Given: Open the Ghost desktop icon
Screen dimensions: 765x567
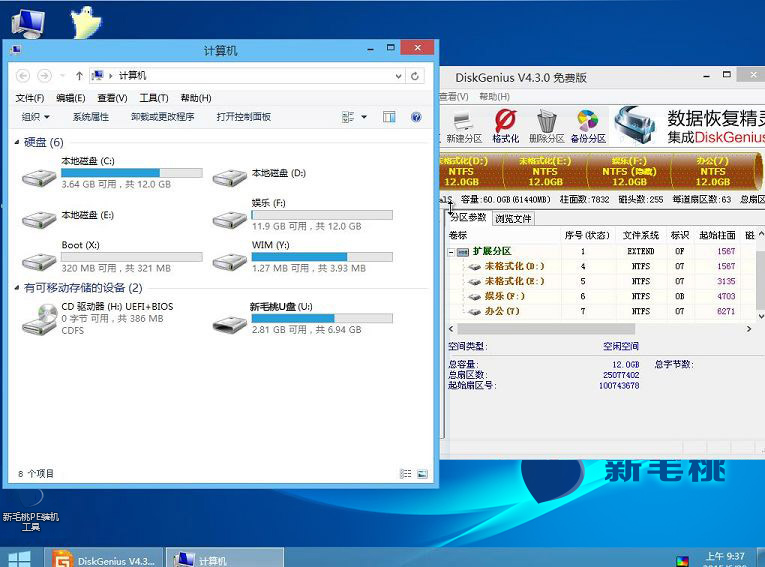Looking at the screenshot, I should [86, 22].
